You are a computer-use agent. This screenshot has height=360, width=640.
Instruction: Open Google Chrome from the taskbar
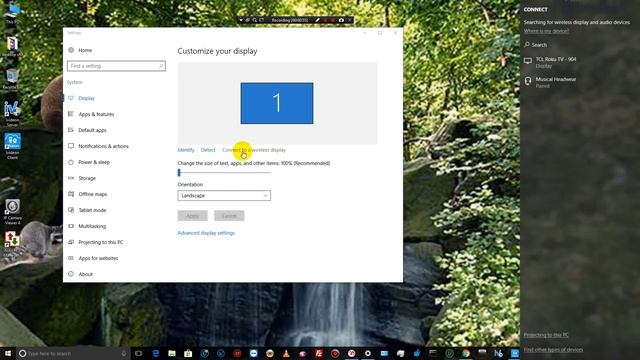click(x=466, y=353)
